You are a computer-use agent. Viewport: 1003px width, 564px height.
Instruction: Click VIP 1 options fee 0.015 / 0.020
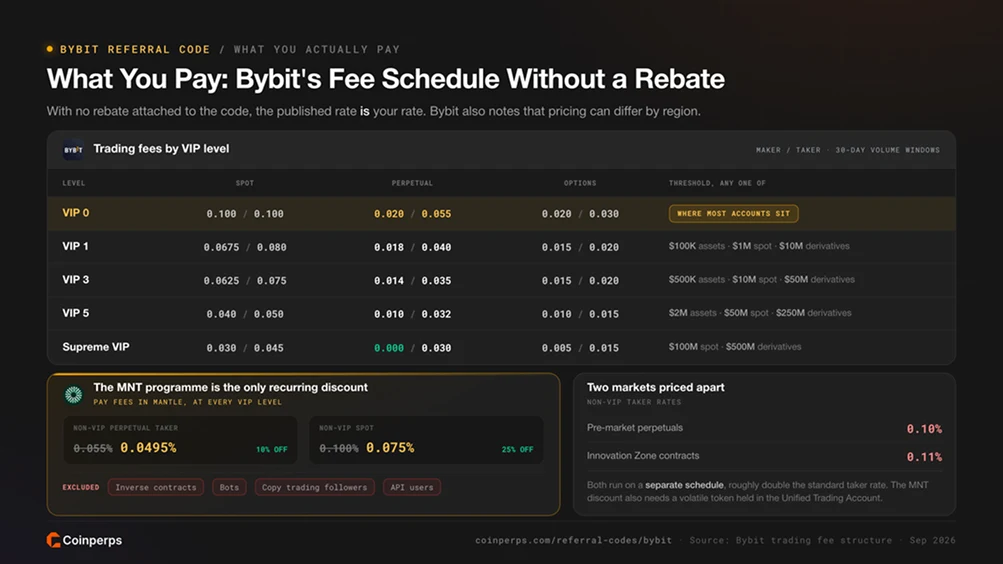(x=580, y=247)
